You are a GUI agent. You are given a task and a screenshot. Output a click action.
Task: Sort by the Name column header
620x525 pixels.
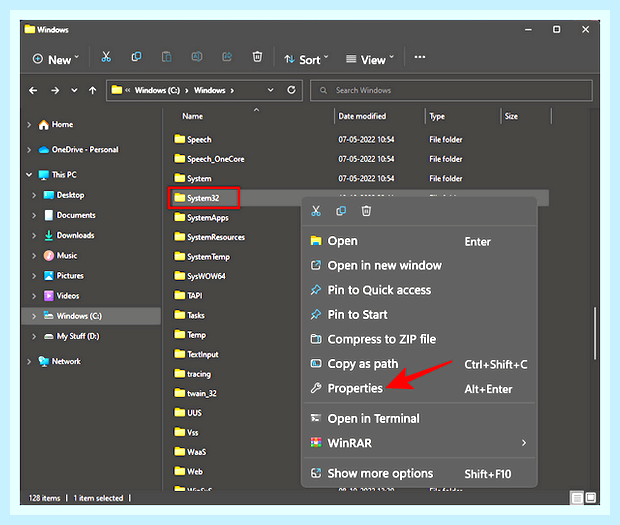point(192,116)
